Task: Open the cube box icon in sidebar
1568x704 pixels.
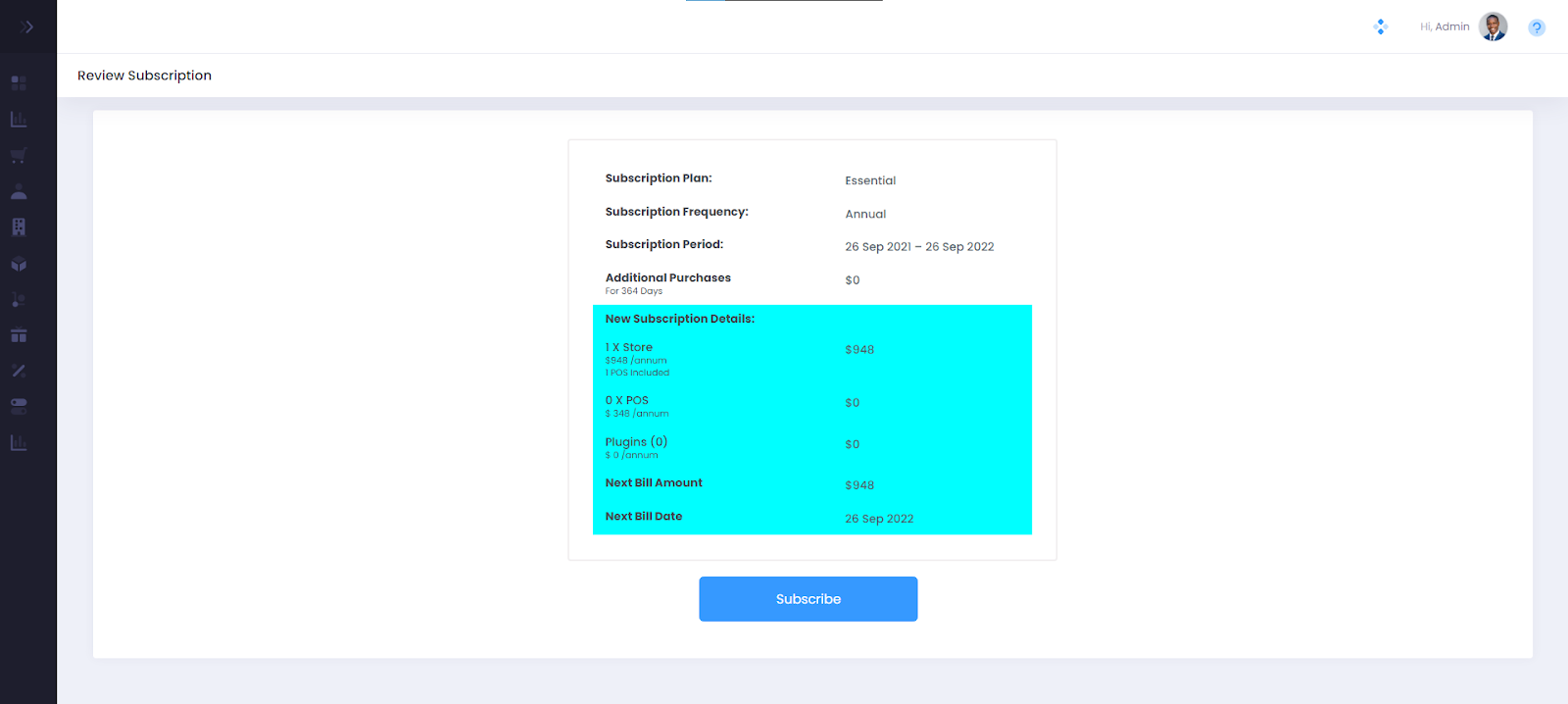Action: pos(19,264)
